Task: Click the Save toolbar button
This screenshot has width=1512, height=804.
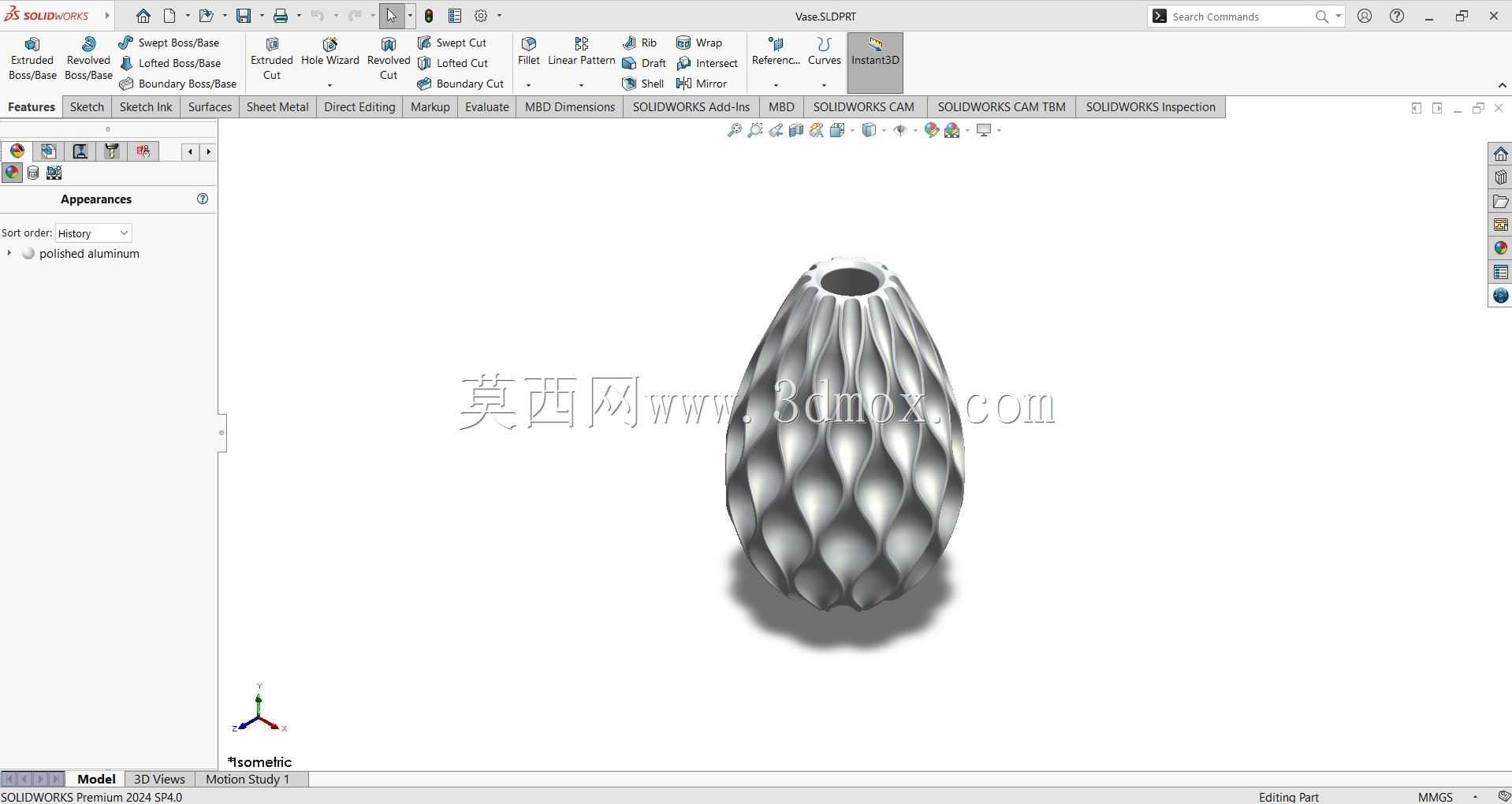Action: [244, 16]
